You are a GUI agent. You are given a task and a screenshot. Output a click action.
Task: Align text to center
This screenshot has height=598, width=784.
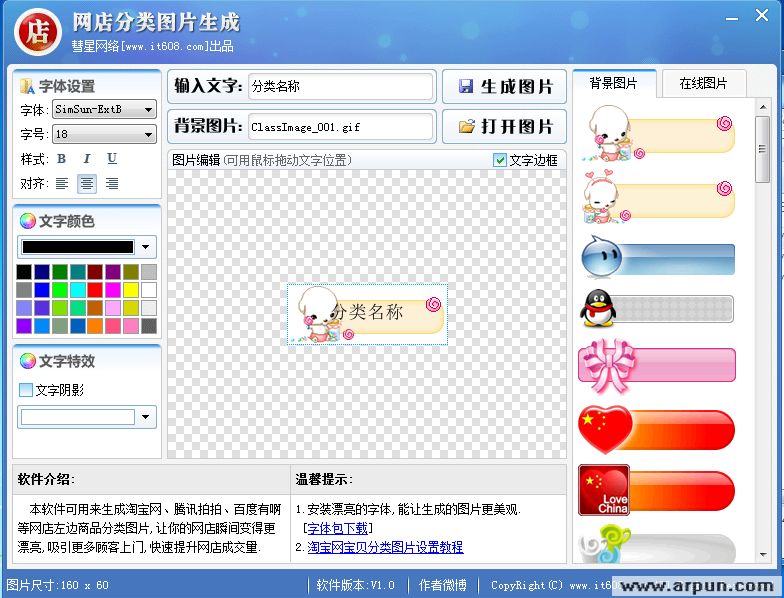click(87, 184)
